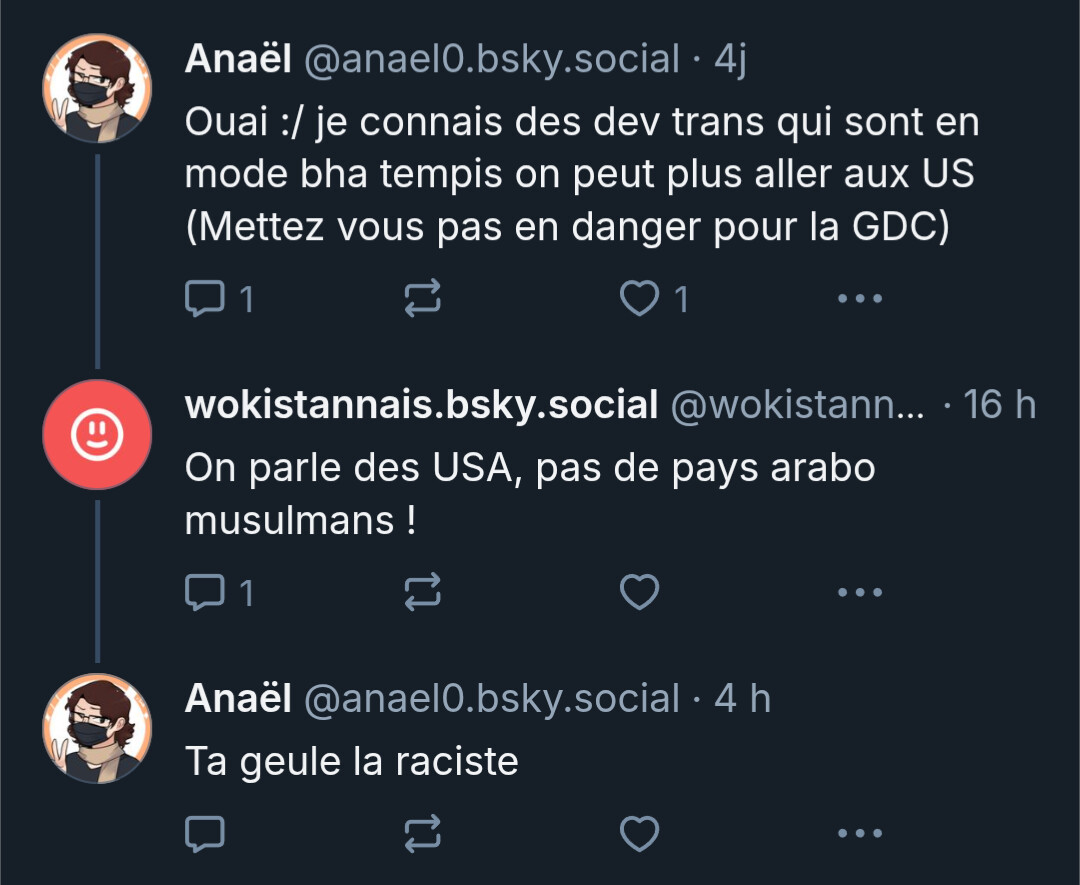This screenshot has width=1080, height=885.
Task: Open Anaël's avatar on the first post
Action: tap(97, 88)
